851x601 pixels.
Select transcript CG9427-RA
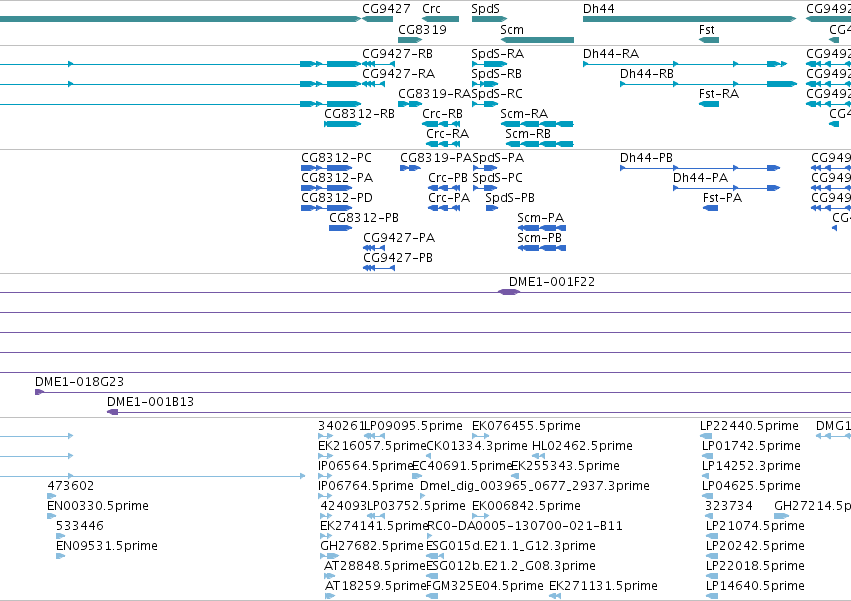(373, 84)
